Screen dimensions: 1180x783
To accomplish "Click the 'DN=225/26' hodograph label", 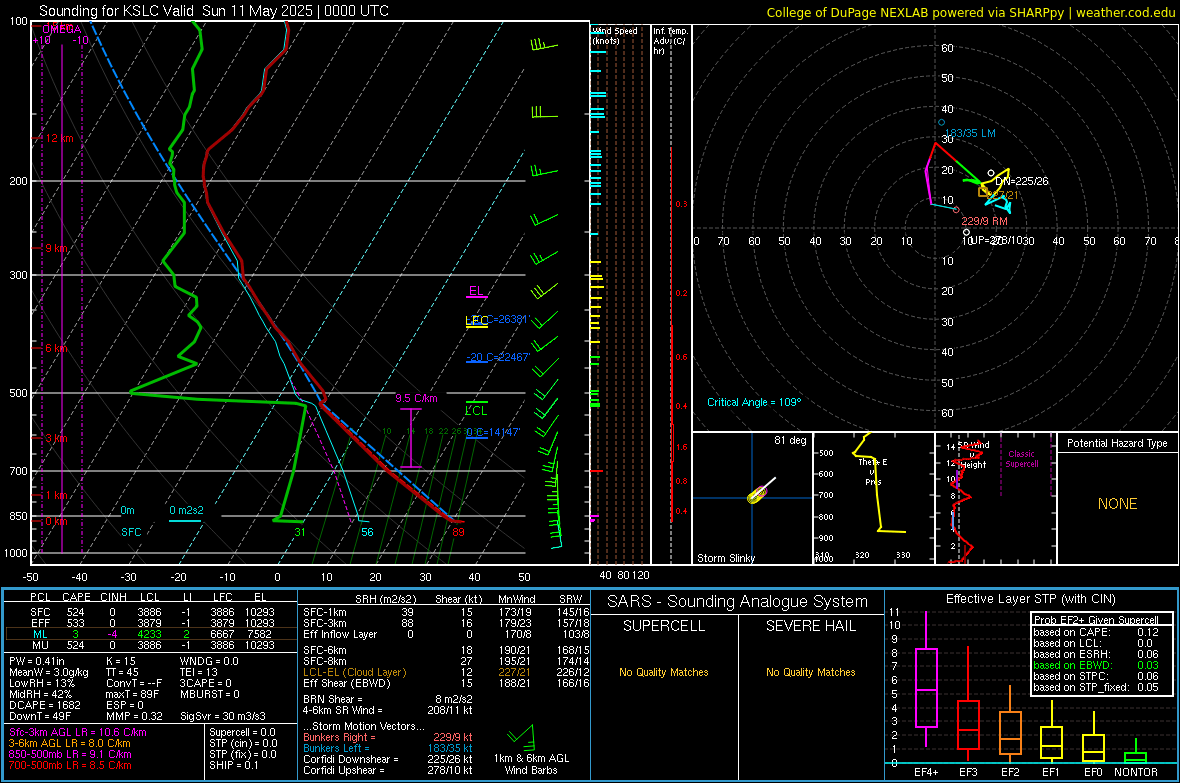I will (1021, 181).
